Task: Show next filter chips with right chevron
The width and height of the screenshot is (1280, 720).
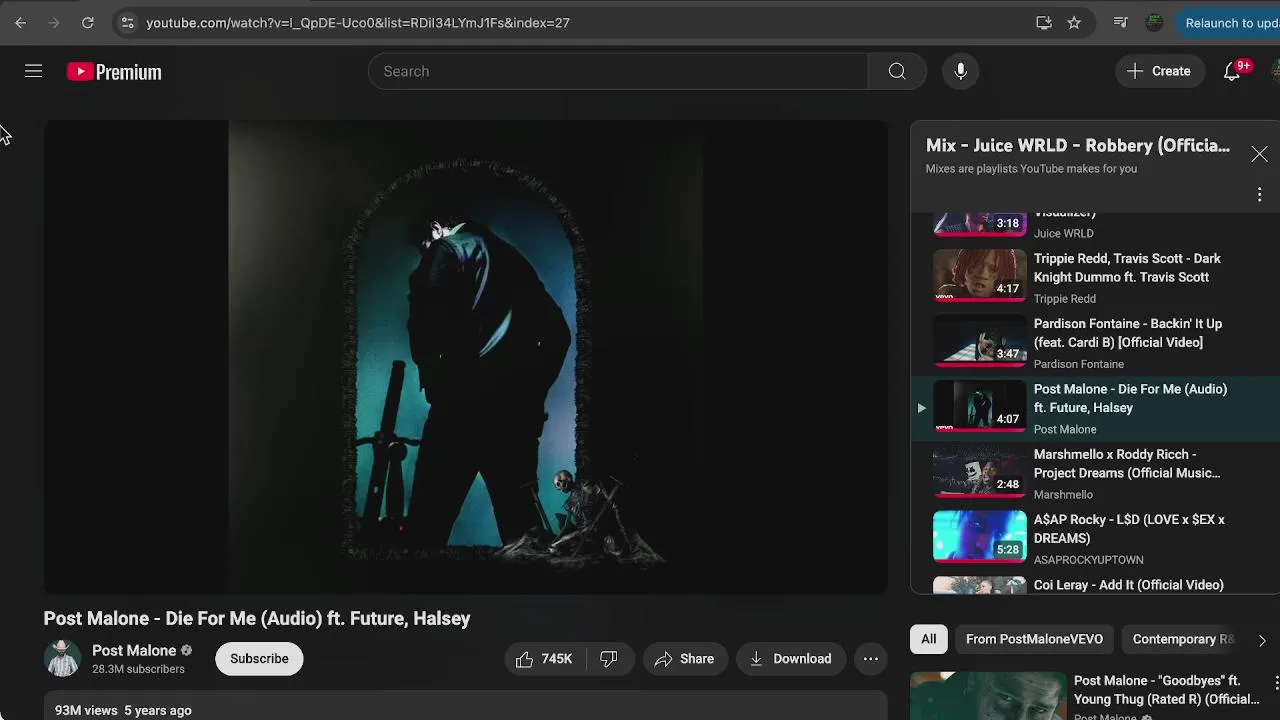Action: point(1262,640)
